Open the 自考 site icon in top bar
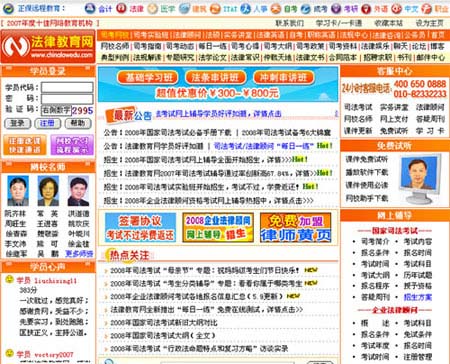Viewport: 450px width, 364px height. coord(276,8)
